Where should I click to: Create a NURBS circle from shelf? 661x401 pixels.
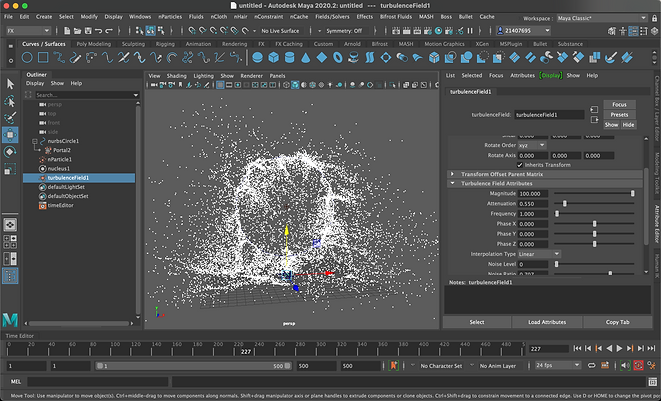pos(27,58)
